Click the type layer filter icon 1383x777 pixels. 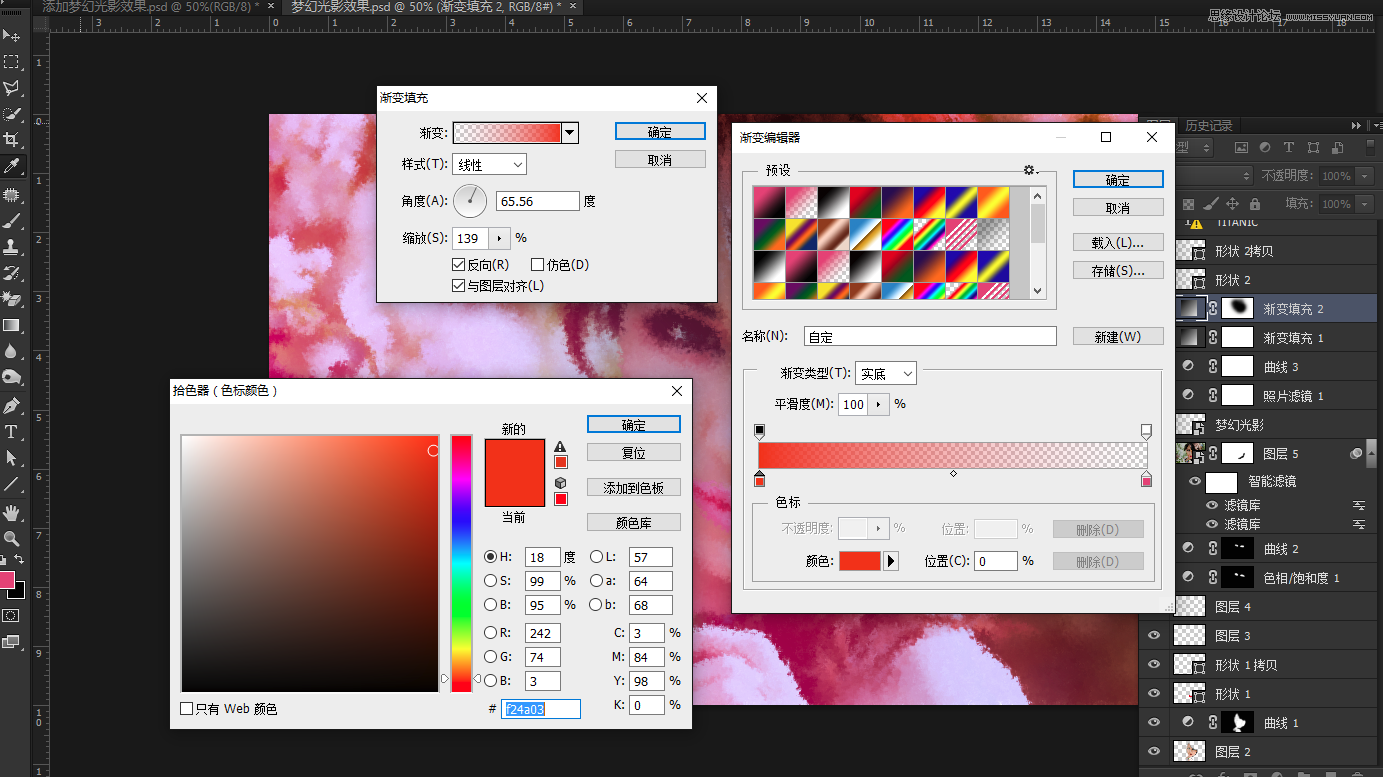tap(1289, 147)
